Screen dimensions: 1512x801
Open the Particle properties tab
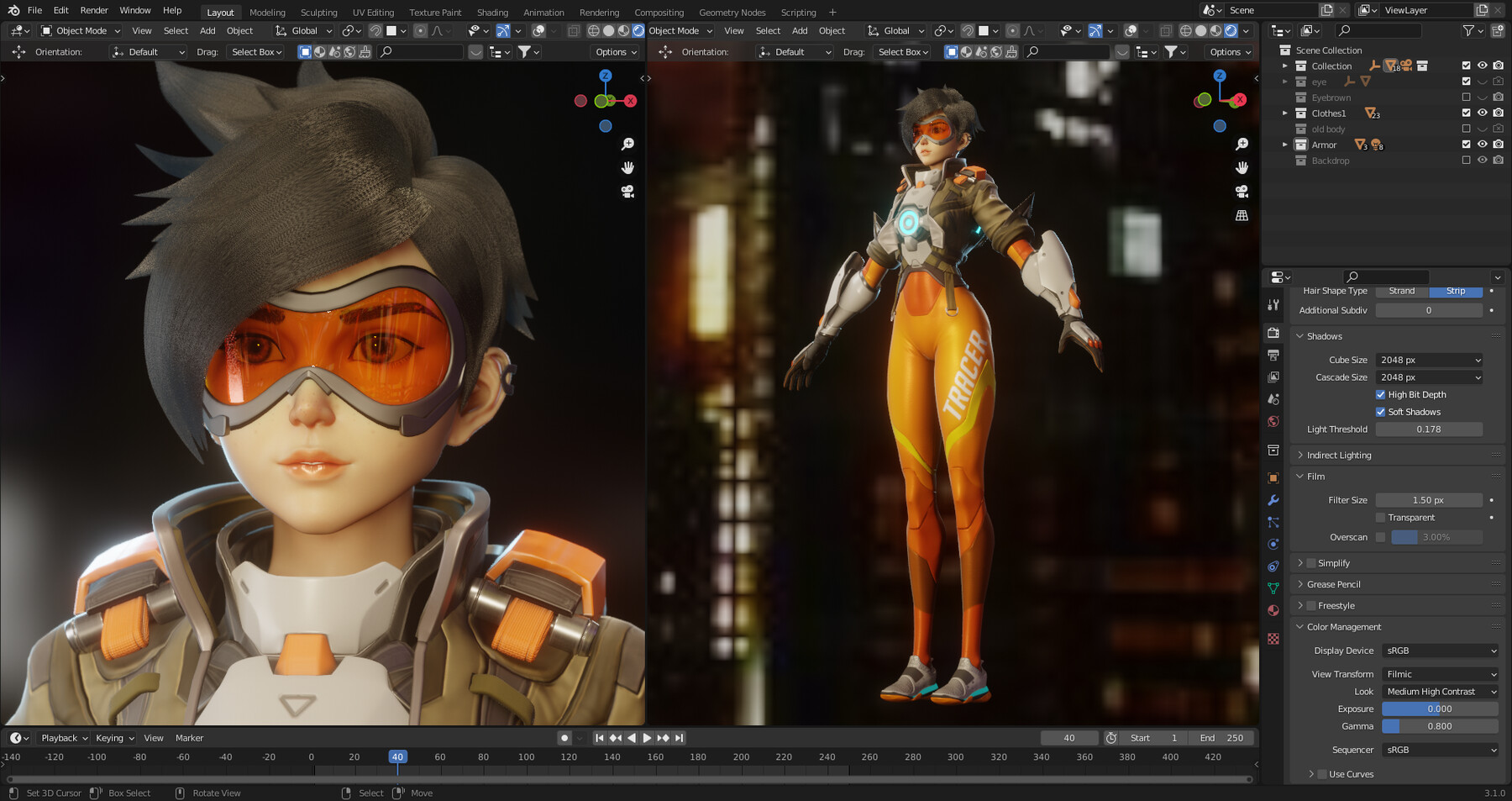1273,522
